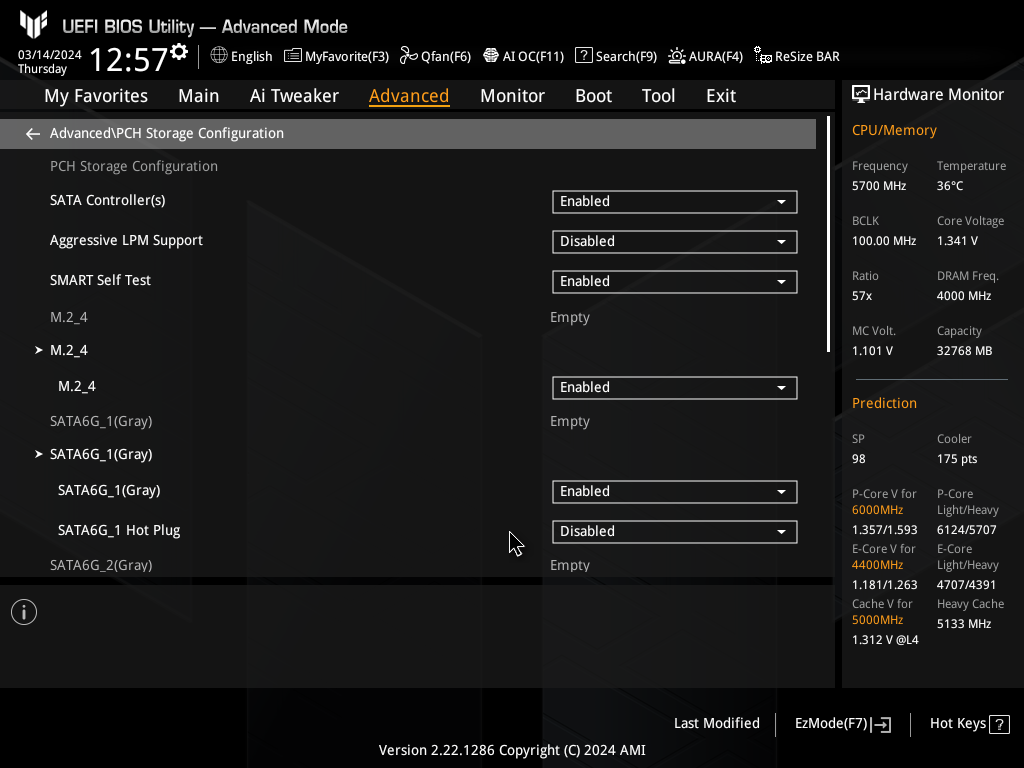This screenshot has width=1024, height=768.
Task: Click the AURA(F4) light icon
Action: (677, 56)
